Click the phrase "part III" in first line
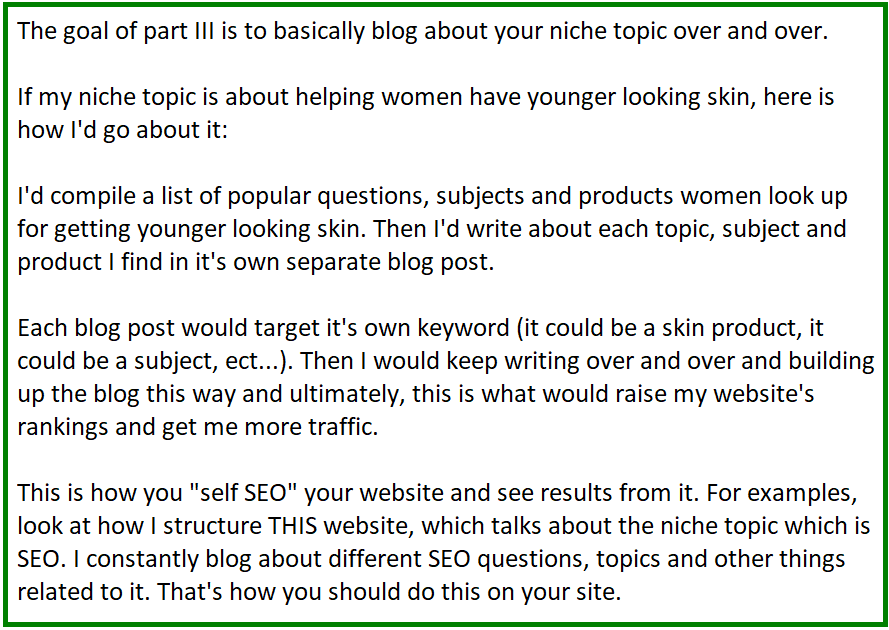Viewport: 889px width, 630px height. pyautogui.click(x=179, y=31)
